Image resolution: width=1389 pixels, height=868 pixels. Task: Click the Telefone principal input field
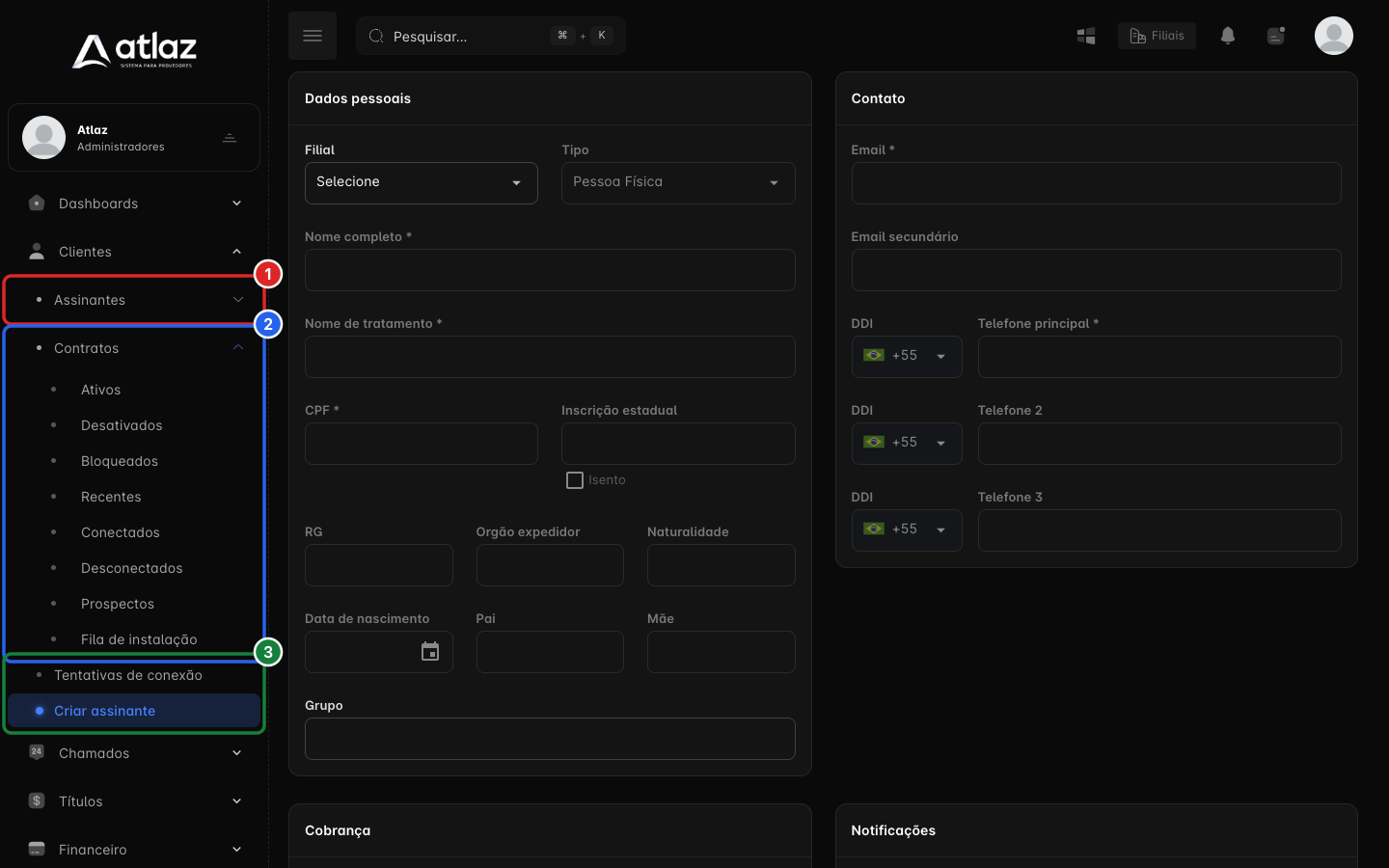tap(1159, 357)
